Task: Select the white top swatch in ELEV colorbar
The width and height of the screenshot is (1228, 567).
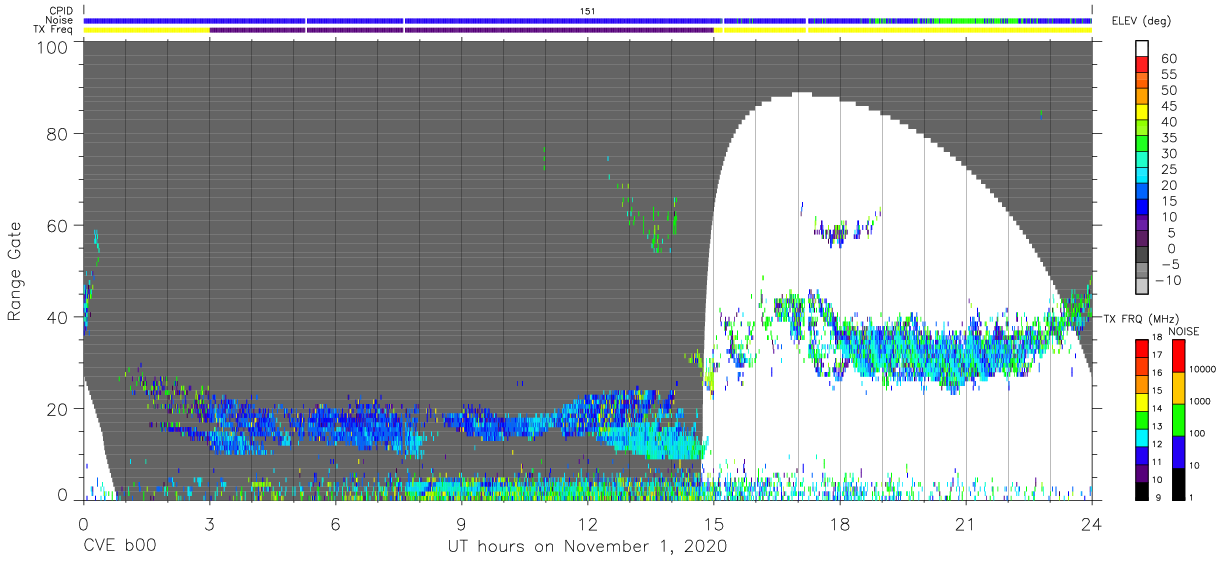Action: [1142, 49]
